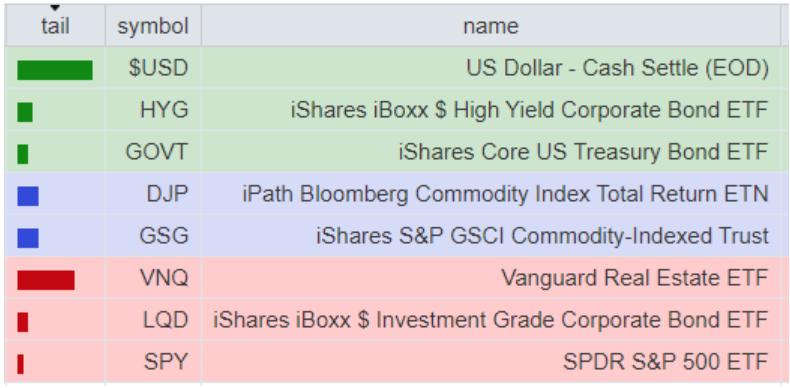Select the $USD green tail bar

[55, 70]
